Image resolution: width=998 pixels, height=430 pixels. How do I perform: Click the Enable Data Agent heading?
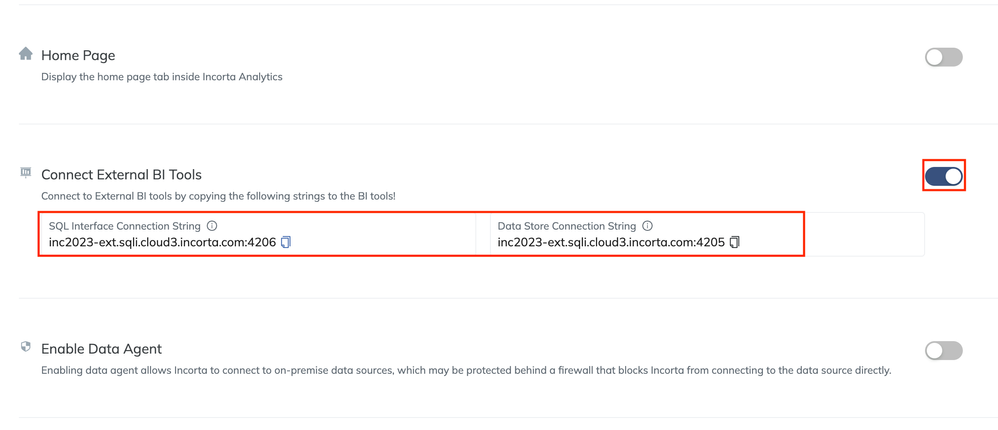click(x=101, y=349)
